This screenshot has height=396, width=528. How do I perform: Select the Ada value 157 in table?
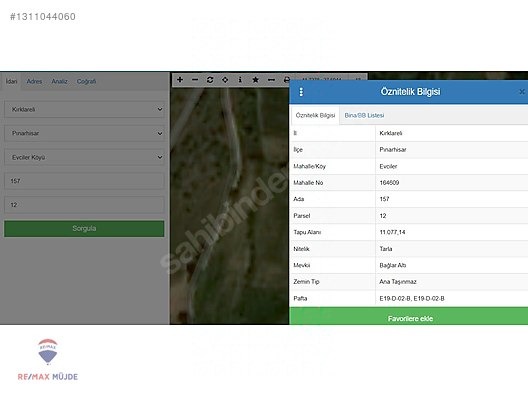point(384,199)
